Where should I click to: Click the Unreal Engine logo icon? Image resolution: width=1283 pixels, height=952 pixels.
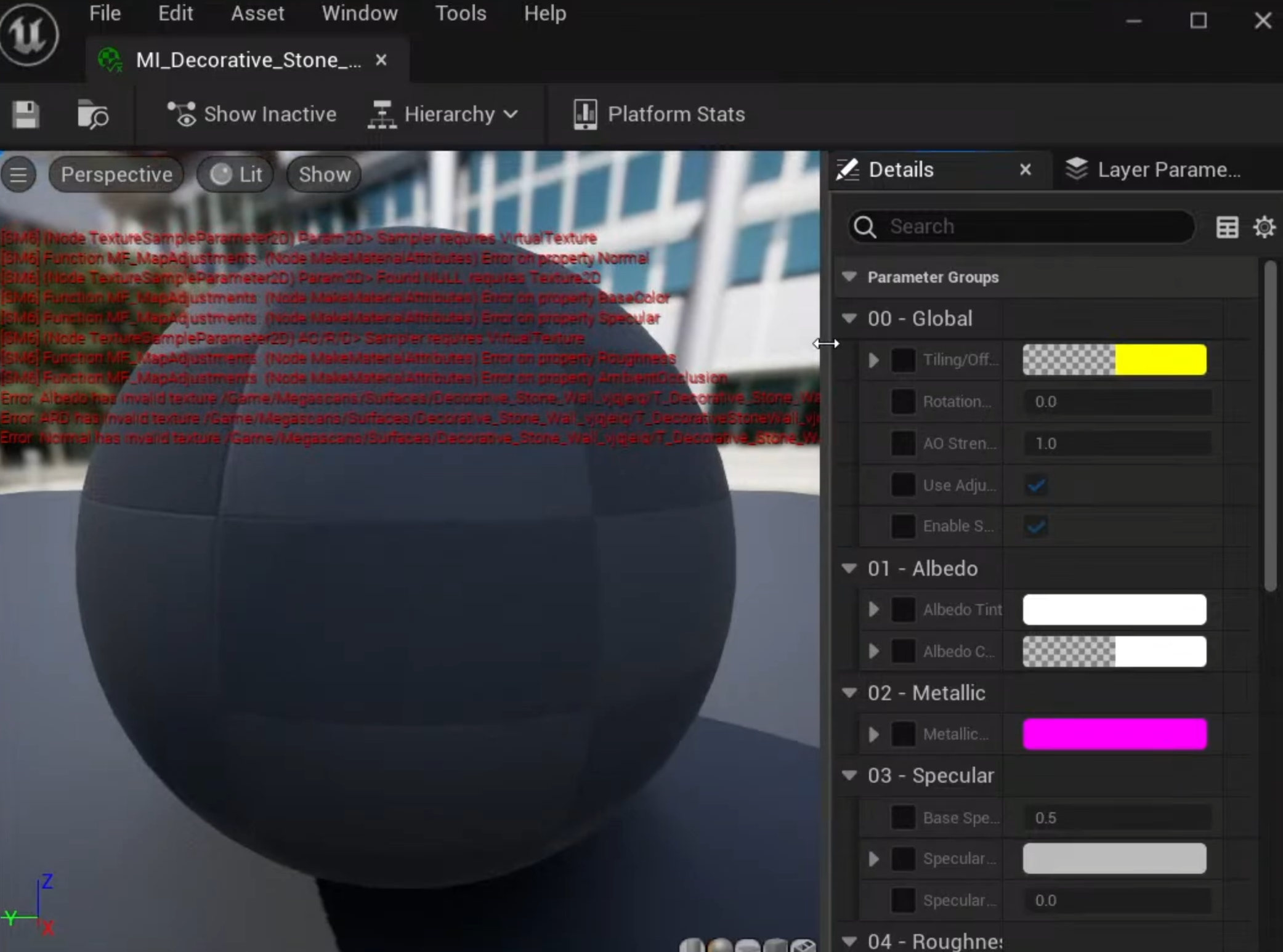[29, 34]
